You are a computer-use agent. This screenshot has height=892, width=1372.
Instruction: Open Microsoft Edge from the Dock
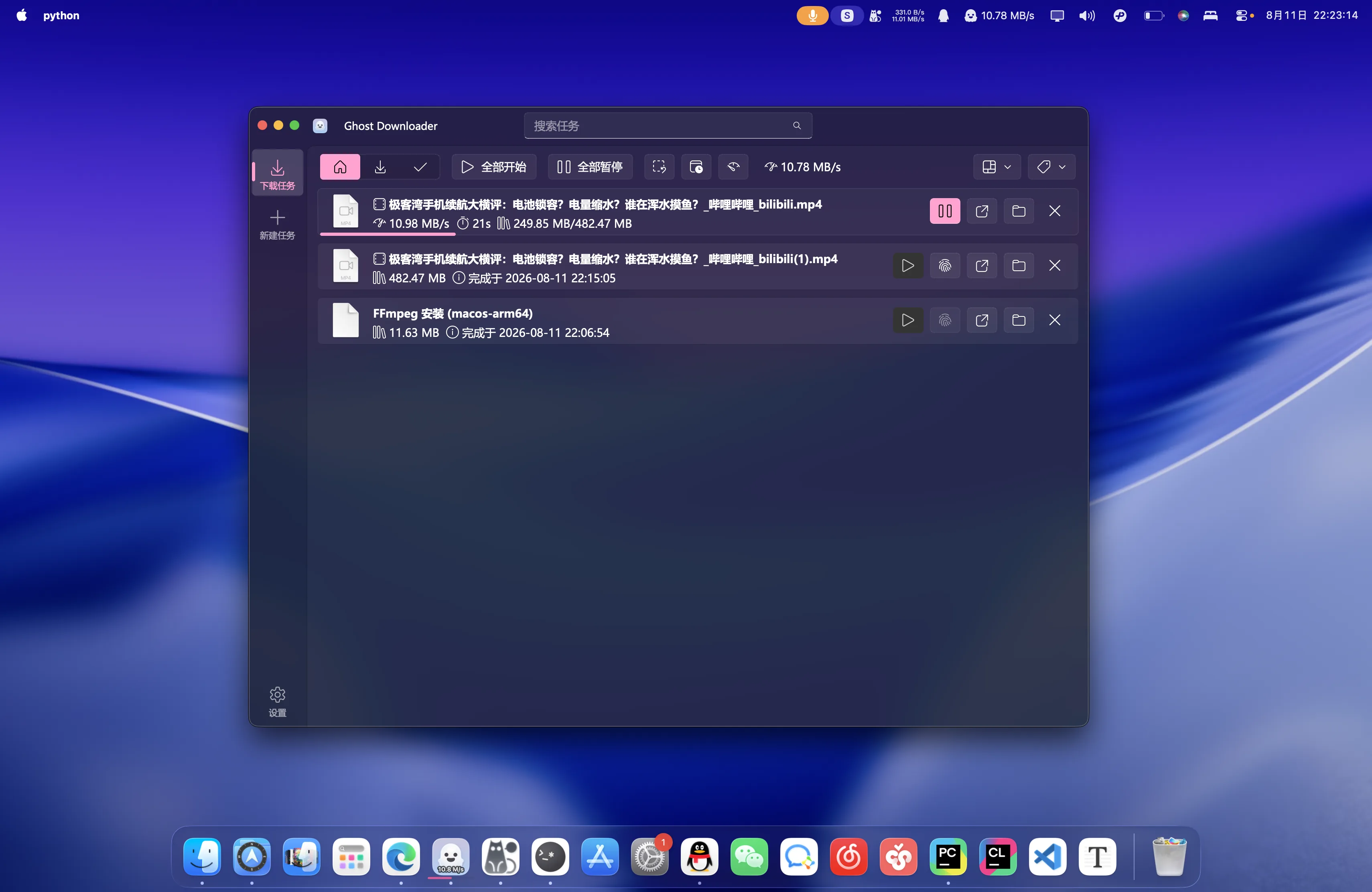(401, 857)
